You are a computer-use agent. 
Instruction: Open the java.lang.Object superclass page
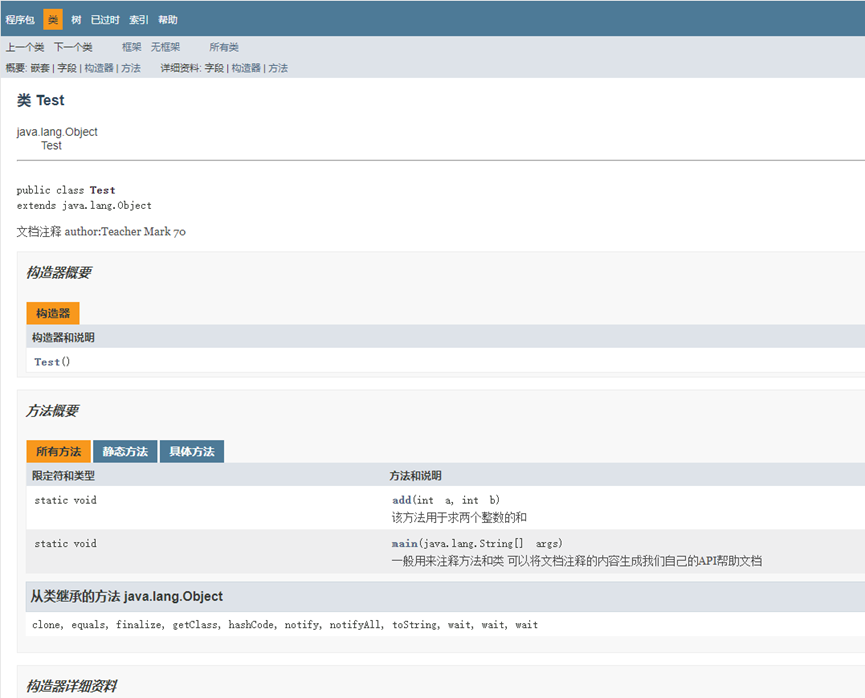57,131
